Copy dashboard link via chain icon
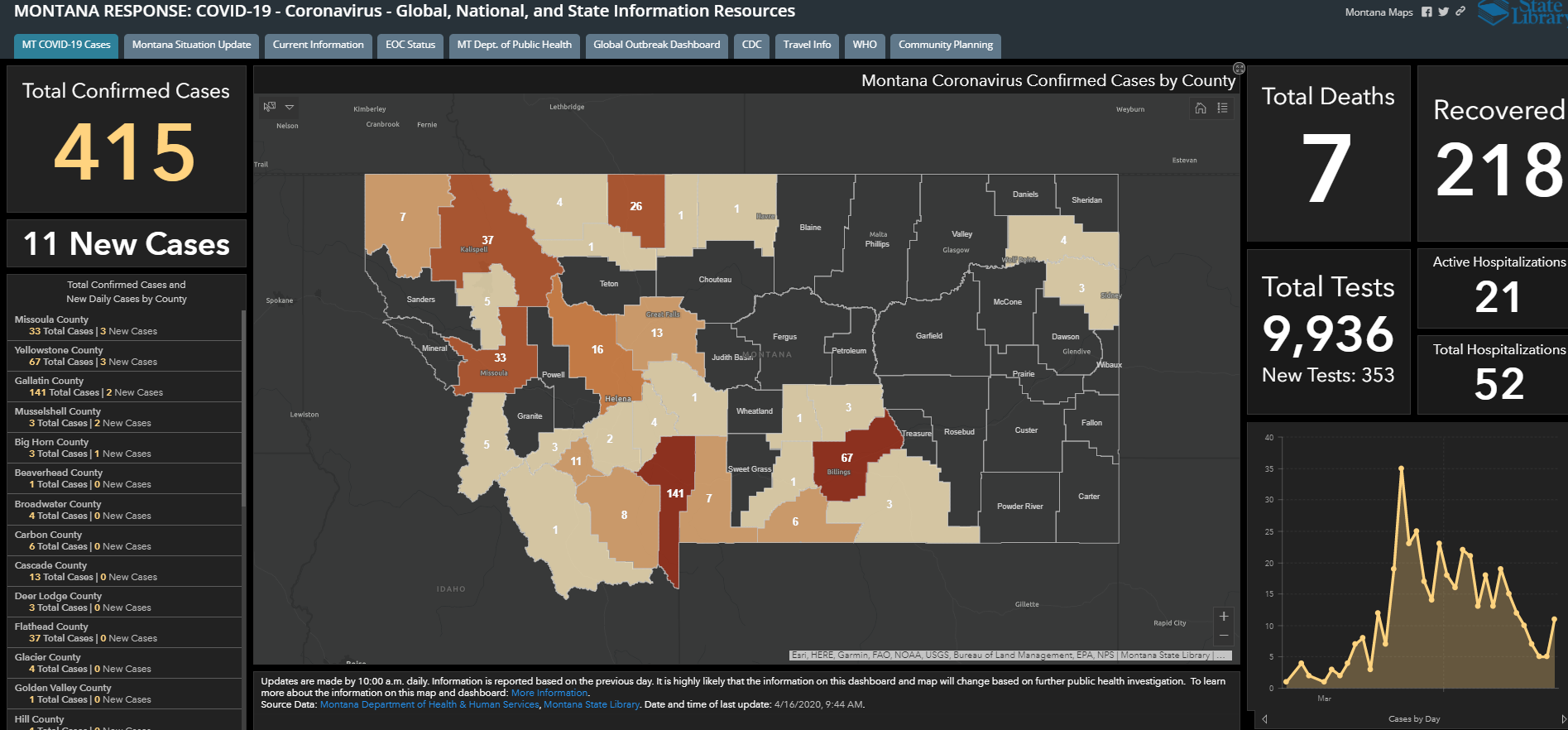This screenshot has width=1568, height=730. tap(1460, 12)
